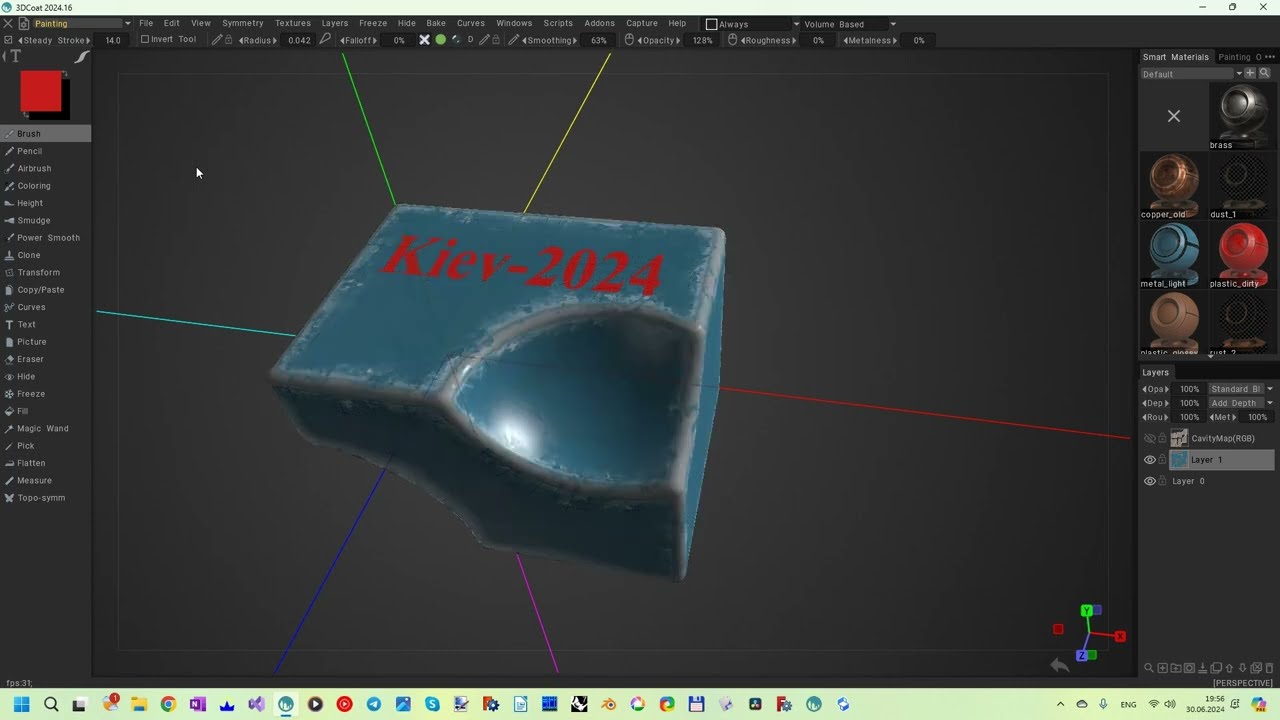Select the Measure tool

45,480
